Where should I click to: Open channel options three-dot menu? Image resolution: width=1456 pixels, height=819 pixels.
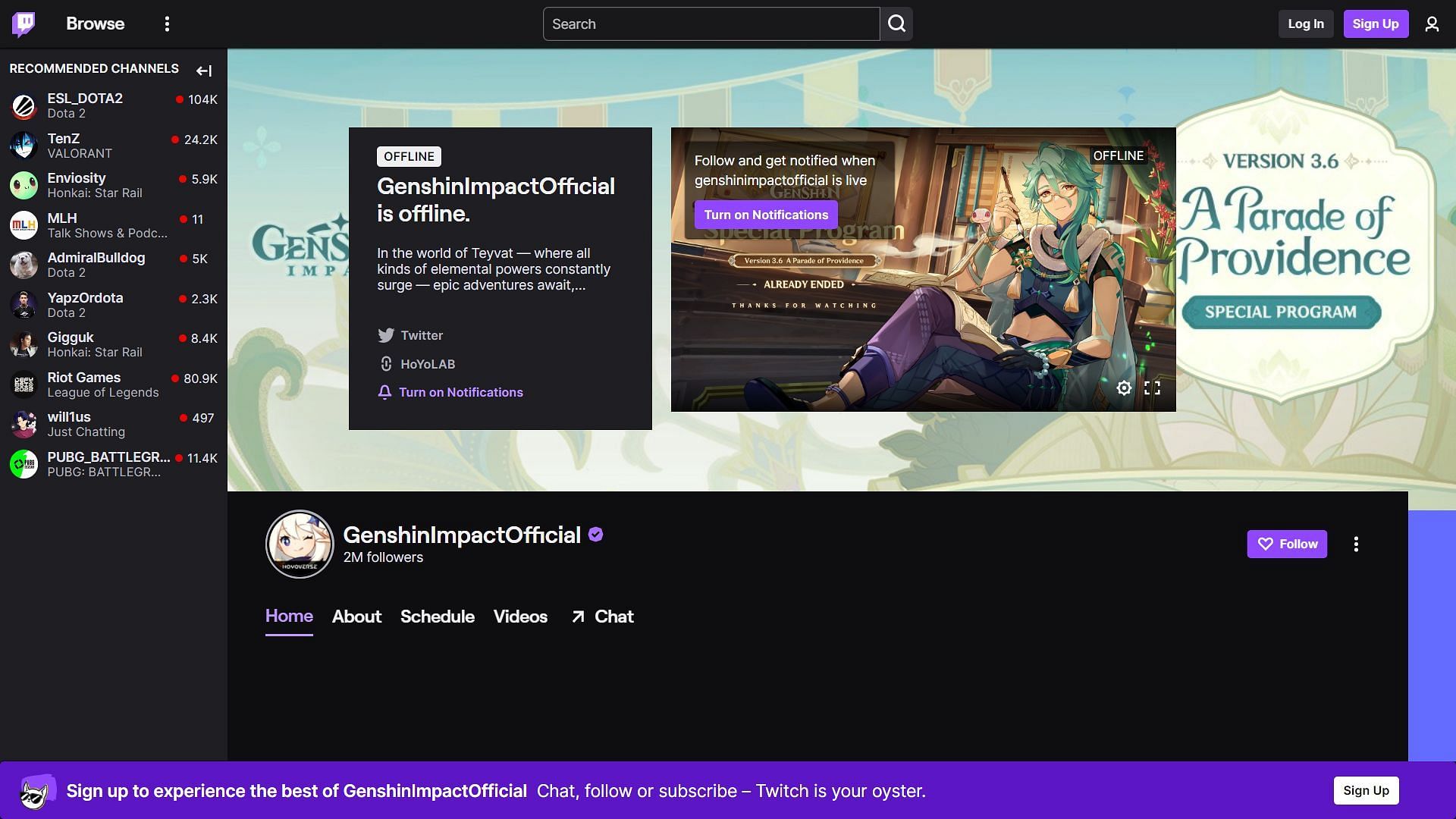pos(1356,544)
